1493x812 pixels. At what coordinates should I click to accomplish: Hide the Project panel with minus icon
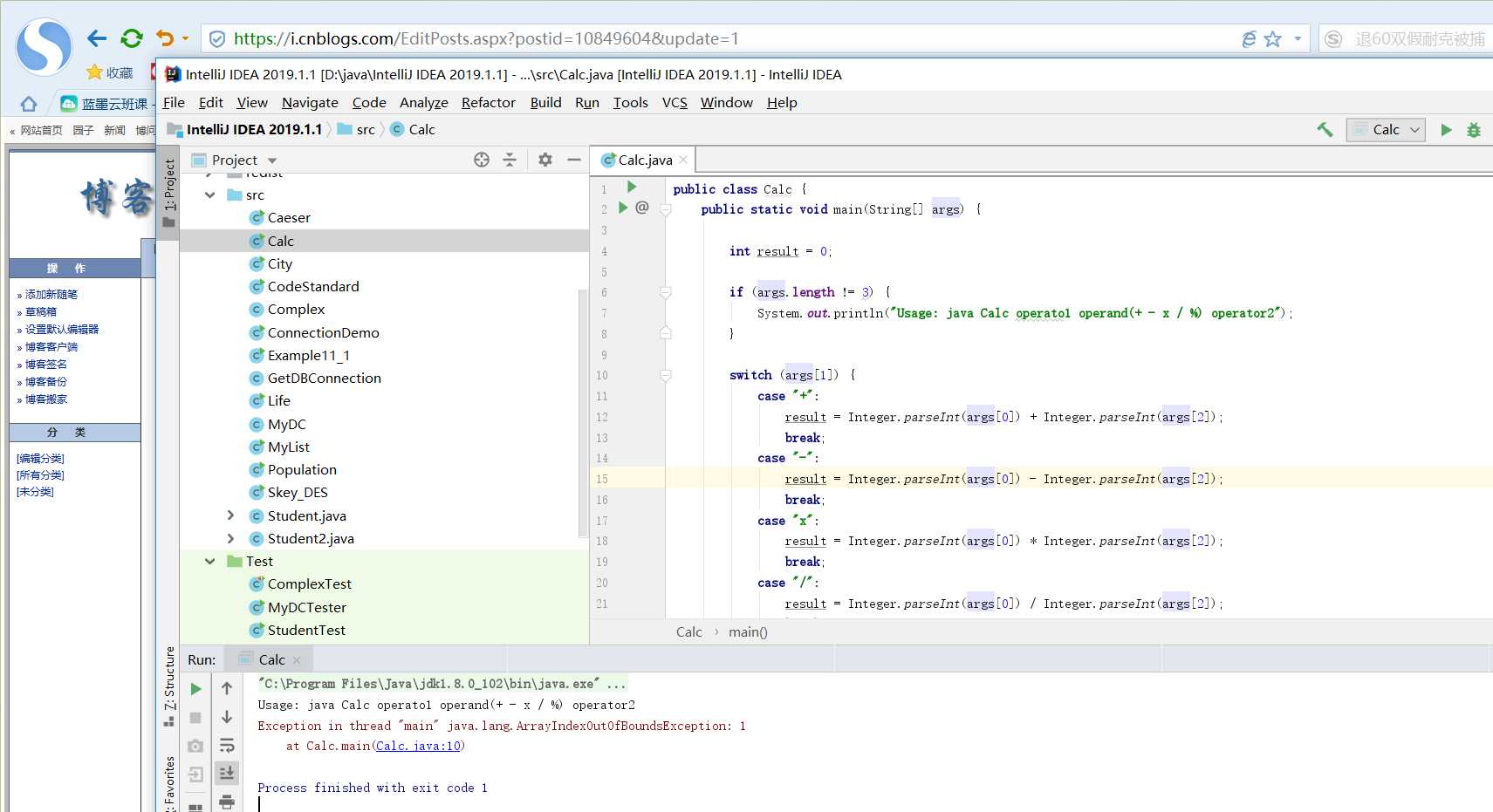tap(573, 160)
